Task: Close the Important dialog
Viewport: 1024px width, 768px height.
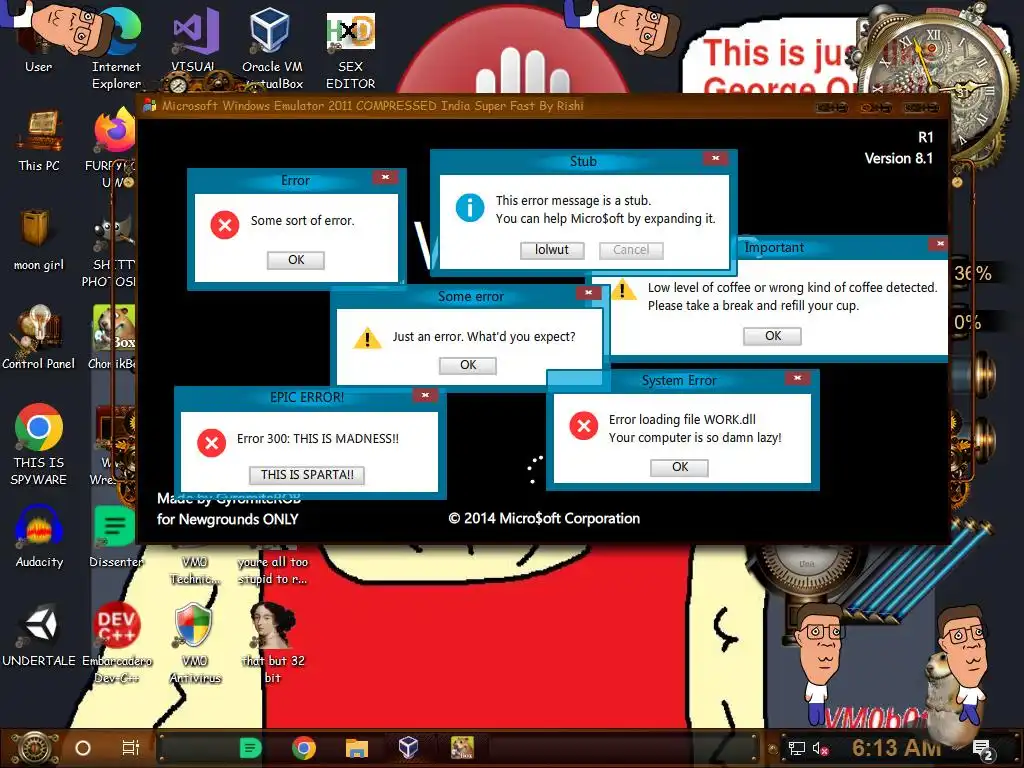Action: pos(940,244)
